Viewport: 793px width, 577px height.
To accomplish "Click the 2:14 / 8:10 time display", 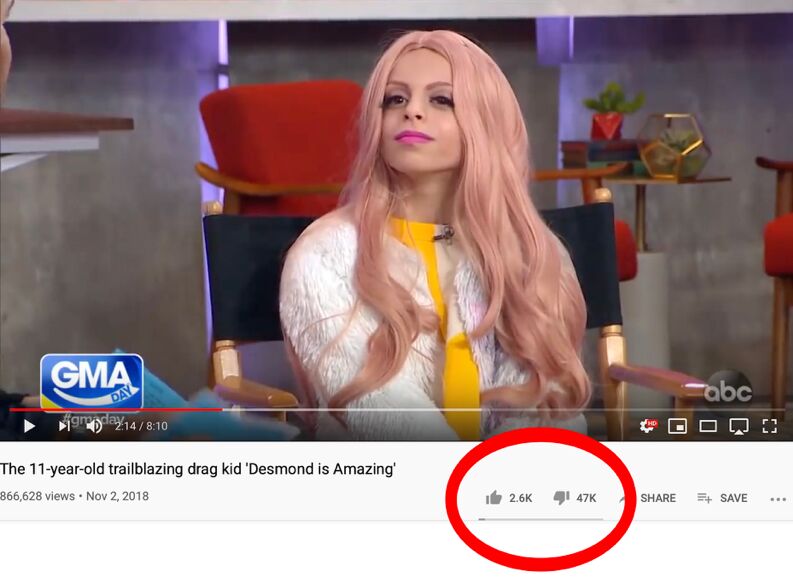I will (x=141, y=426).
